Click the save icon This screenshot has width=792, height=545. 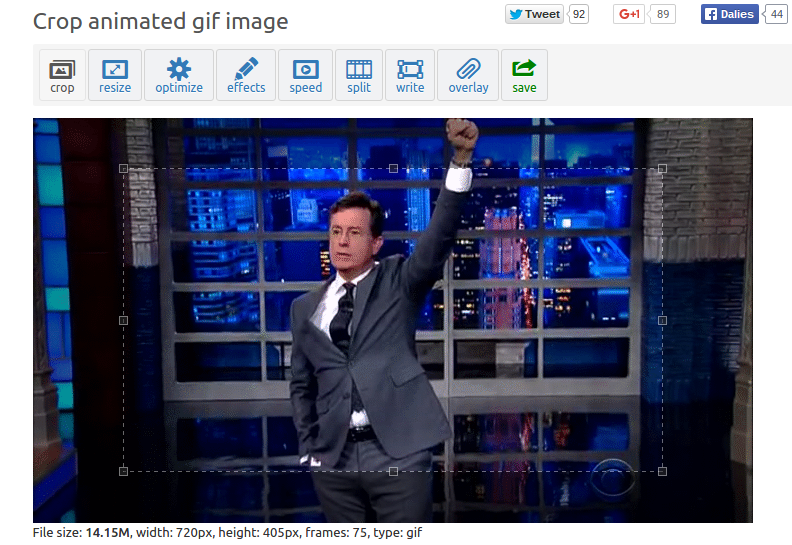[524, 75]
